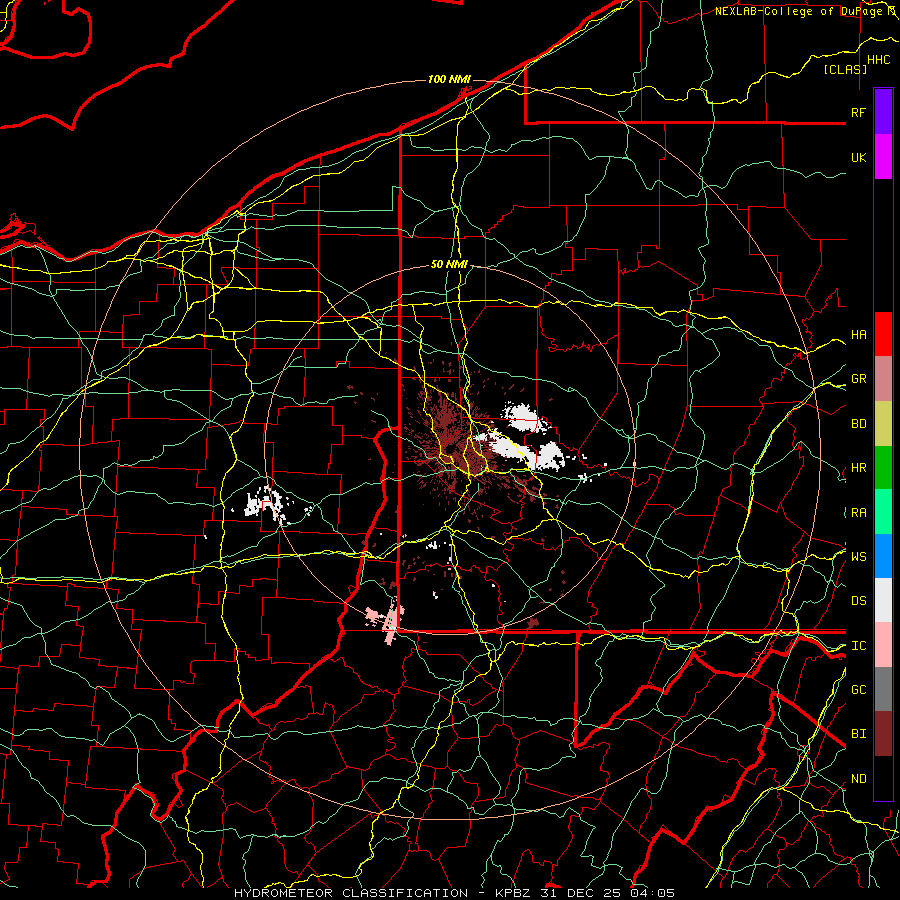Click the HA red legend swatch
Screen dimensions: 900x900
[x=883, y=334]
